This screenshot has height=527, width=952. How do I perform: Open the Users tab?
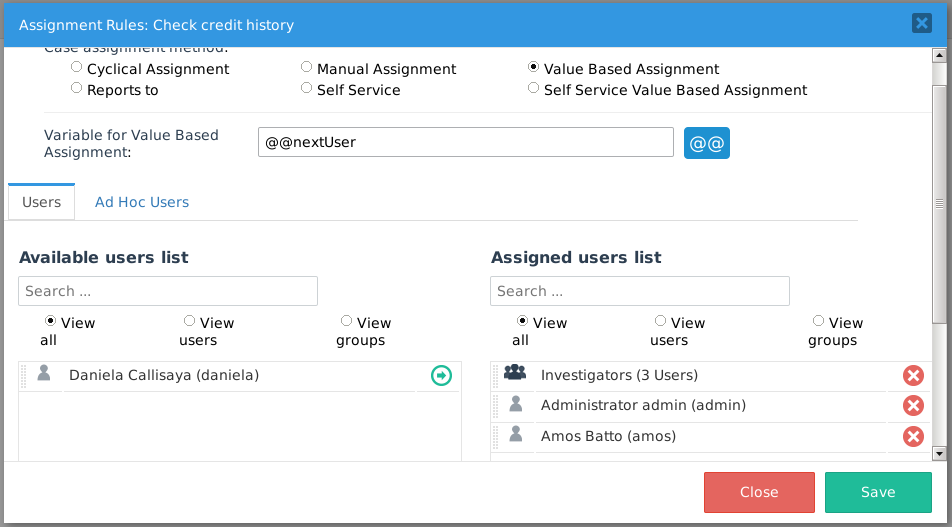(42, 202)
